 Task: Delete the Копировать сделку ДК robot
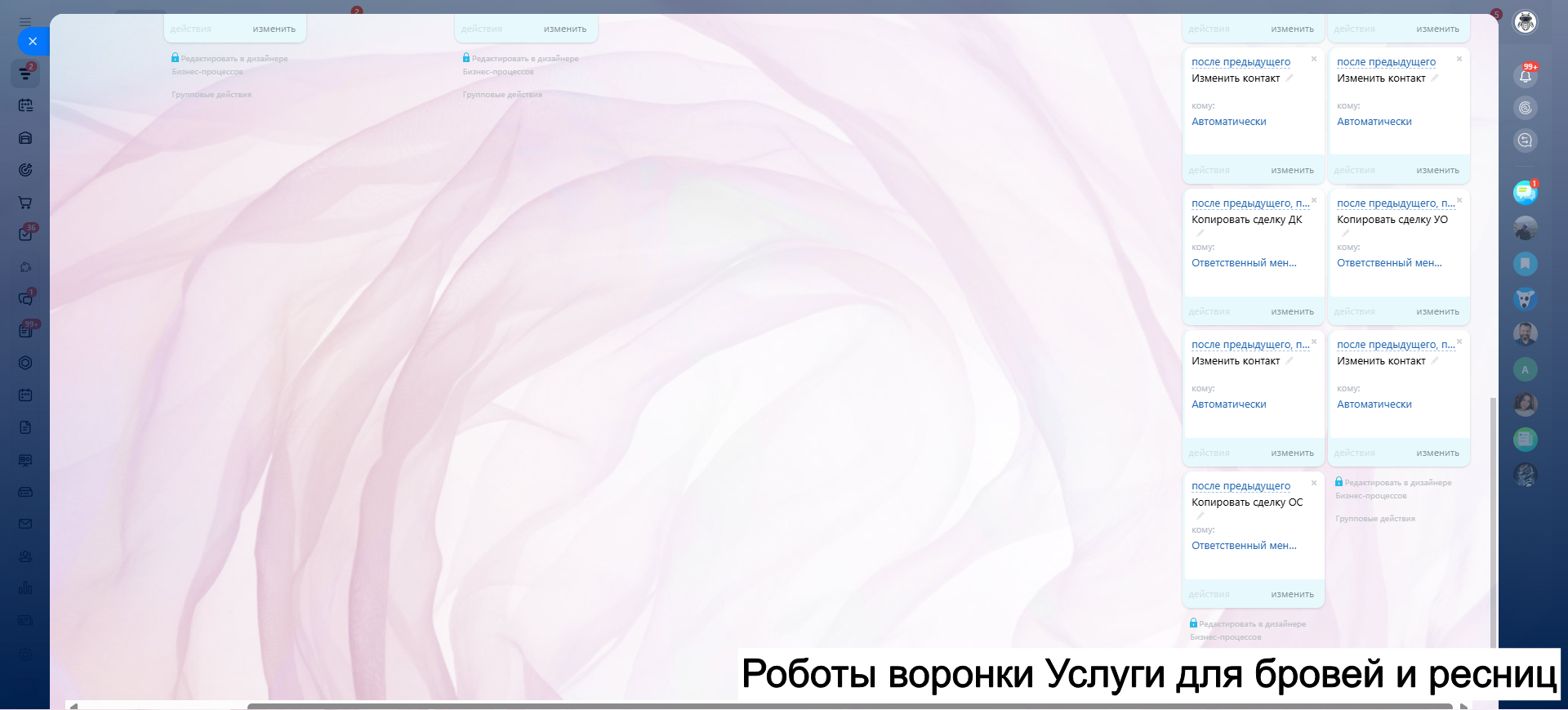click(x=1314, y=200)
